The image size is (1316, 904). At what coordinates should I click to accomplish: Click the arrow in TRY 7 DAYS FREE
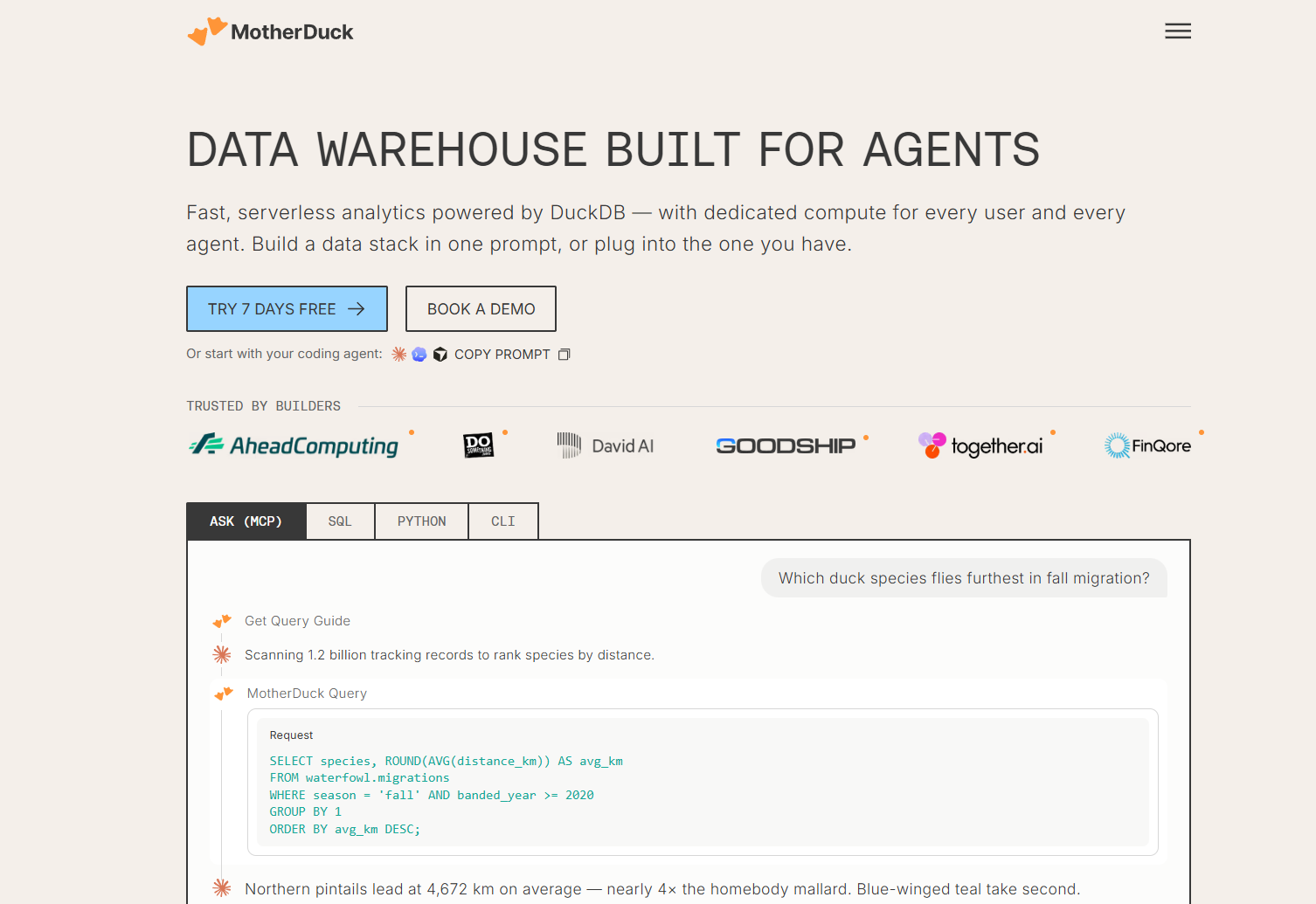tap(357, 309)
